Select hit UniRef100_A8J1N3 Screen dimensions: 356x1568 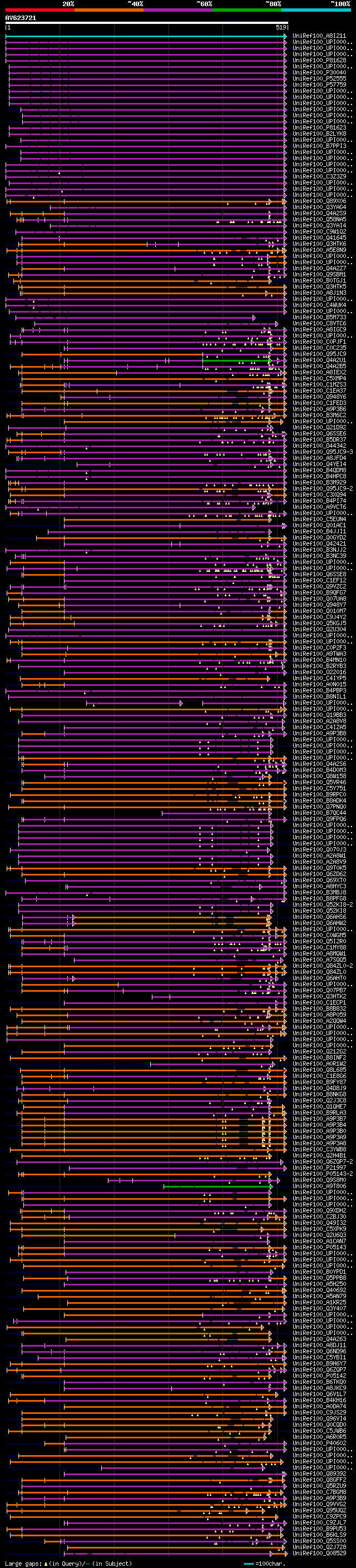tap(319, 293)
